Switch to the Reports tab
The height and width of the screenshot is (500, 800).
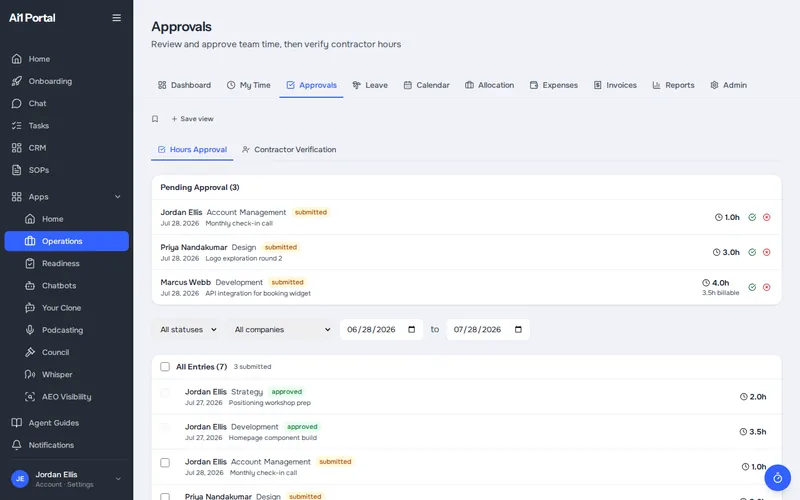[x=673, y=85]
